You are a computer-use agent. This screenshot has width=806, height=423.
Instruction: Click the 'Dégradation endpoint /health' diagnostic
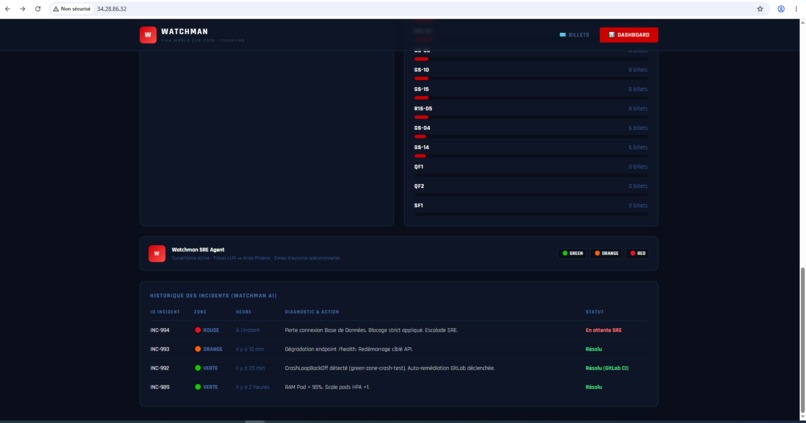click(349, 349)
